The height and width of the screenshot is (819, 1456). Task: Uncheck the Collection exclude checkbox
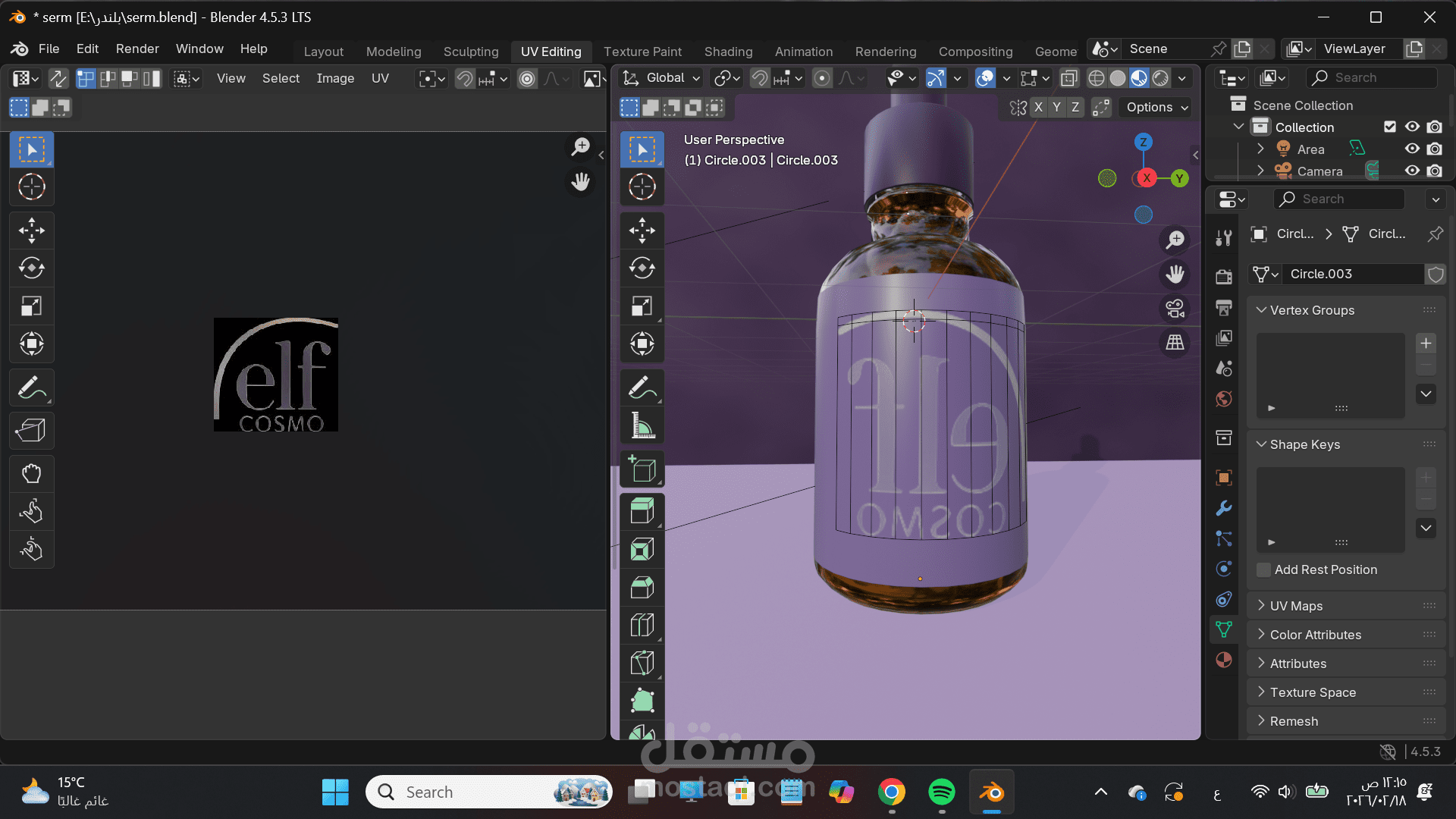[1389, 127]
